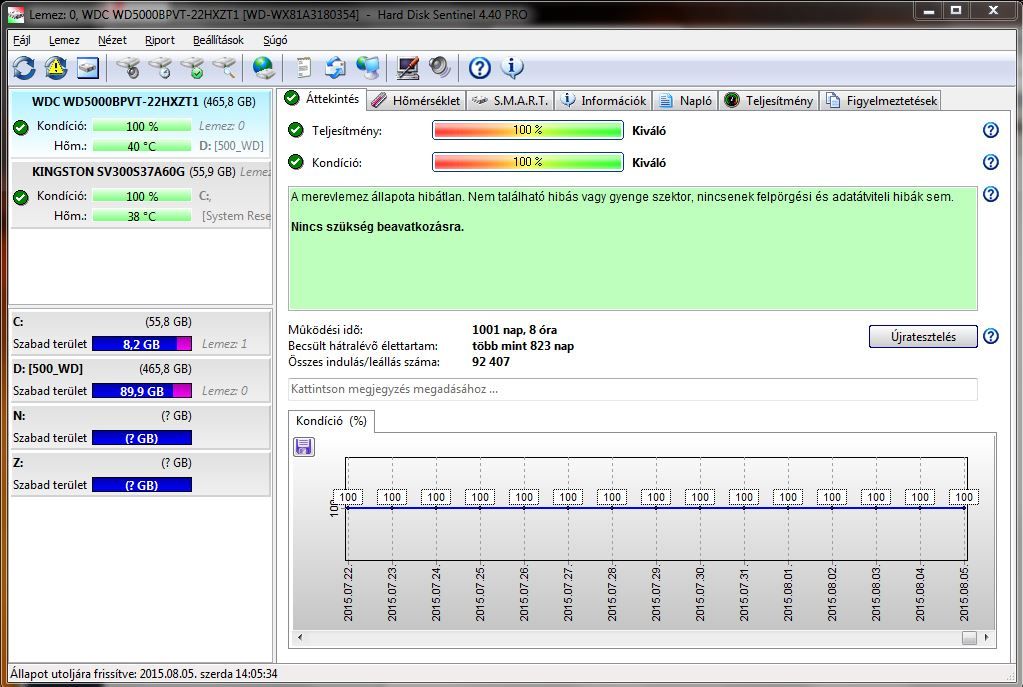The image size is (1023, 687).
Task: Click the chart scrollbar left arrow
Action: (x=300, y=637)
